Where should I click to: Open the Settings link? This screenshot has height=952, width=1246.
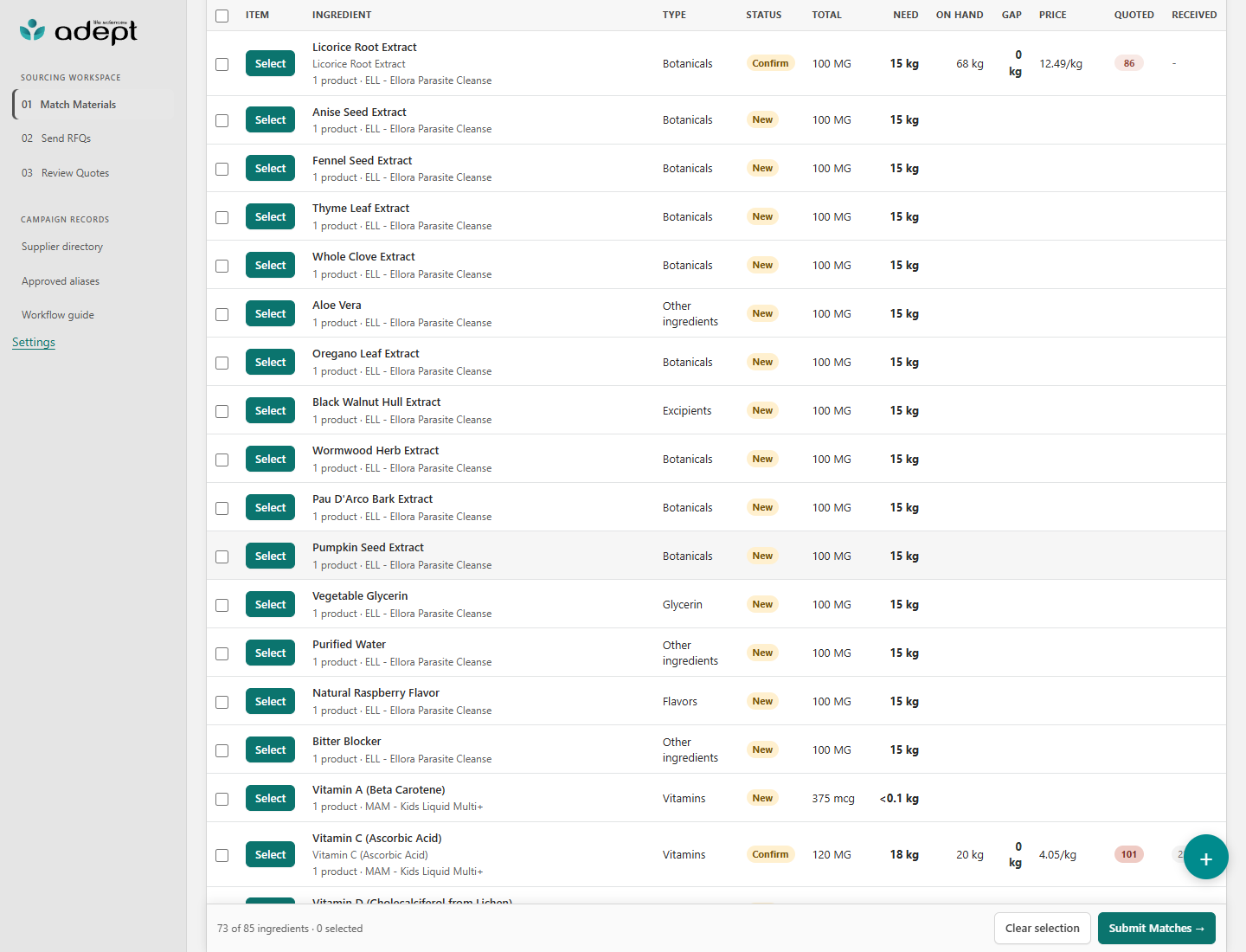click(x=34, y=342)
